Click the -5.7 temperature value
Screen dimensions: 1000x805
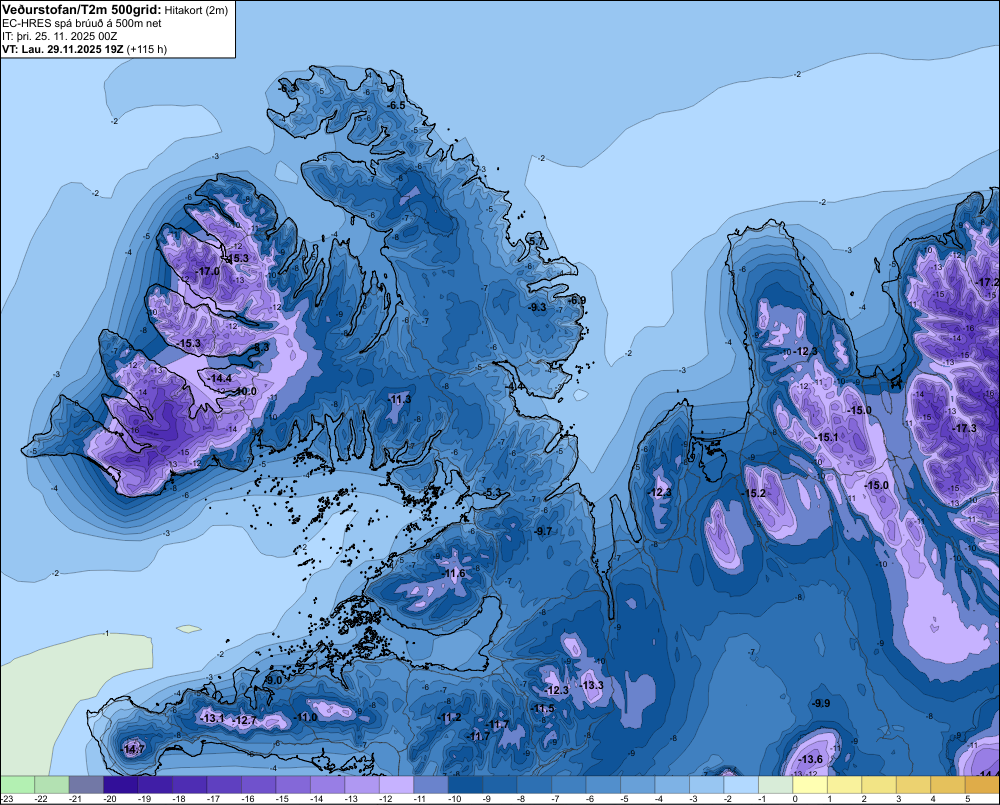pyautogui.click(x=536, y=241)
